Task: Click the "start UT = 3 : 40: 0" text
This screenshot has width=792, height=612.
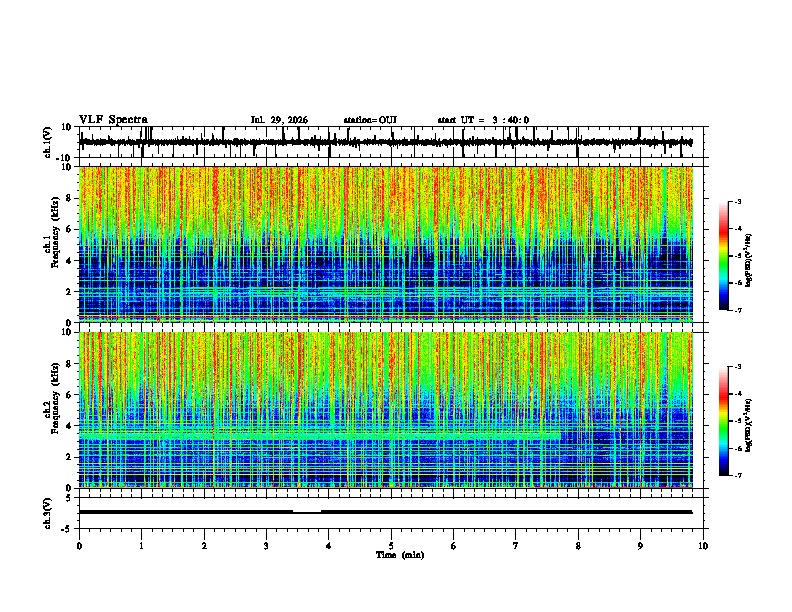Action: (x=483, y=120)
